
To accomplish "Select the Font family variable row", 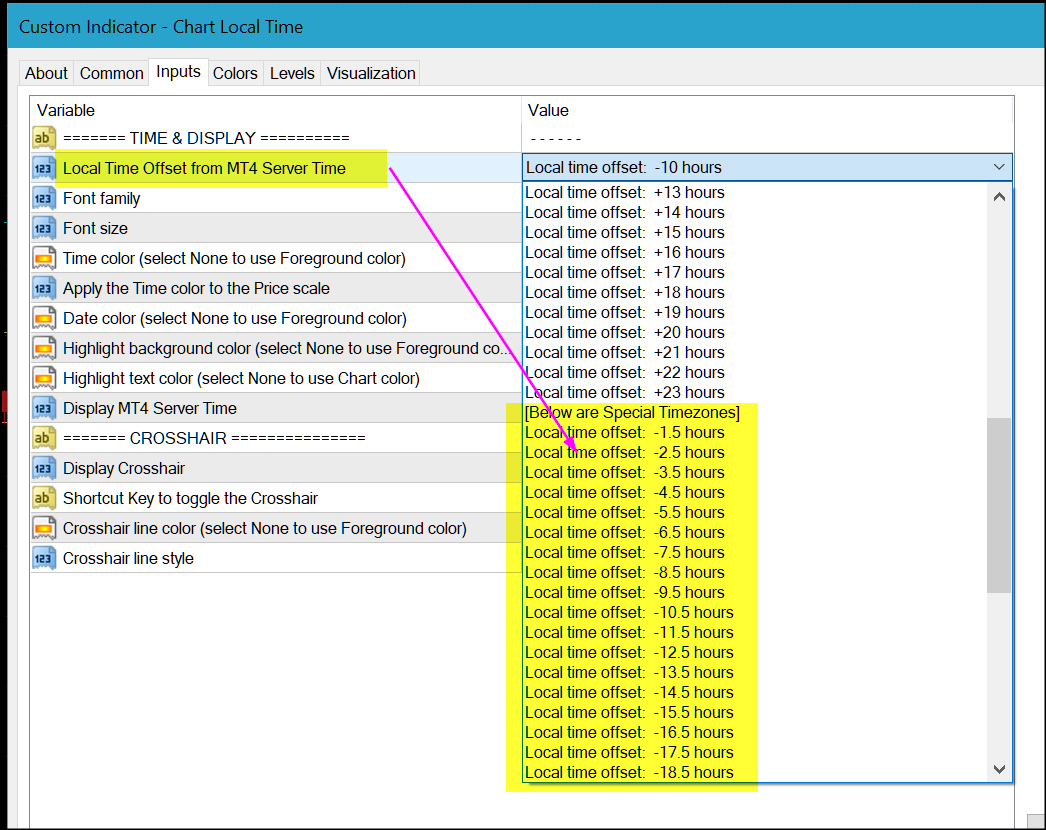I will [x=276, y=198].
